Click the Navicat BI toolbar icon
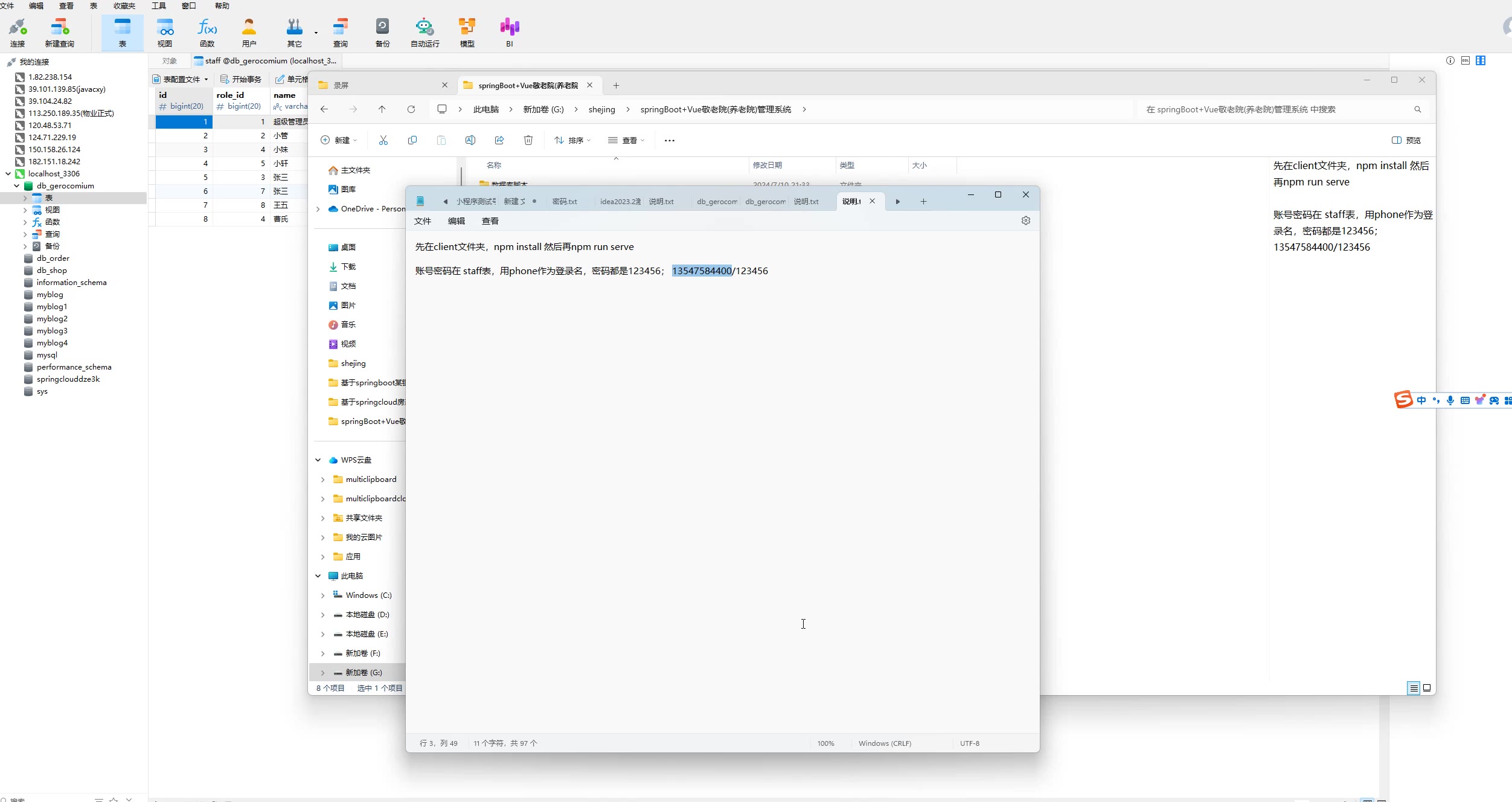 pyautogui.click(x=509, y=32)
